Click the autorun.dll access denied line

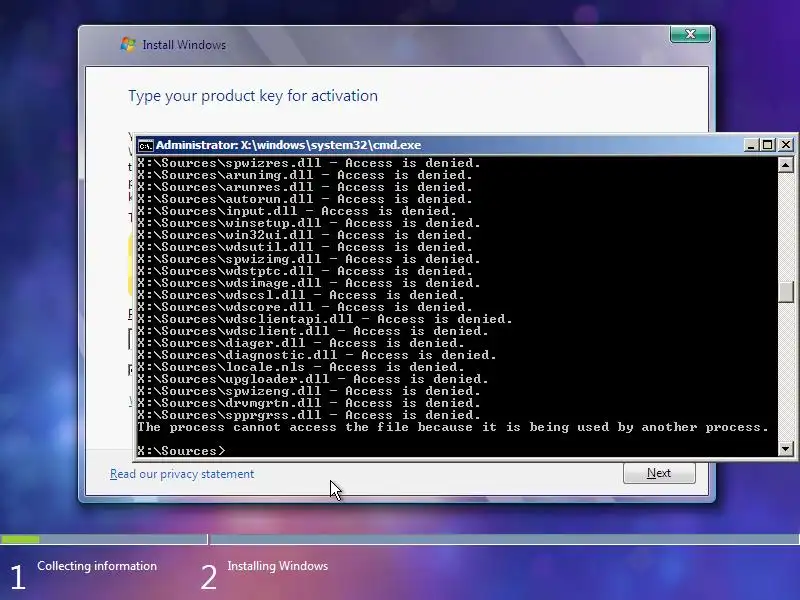[305, 199]
